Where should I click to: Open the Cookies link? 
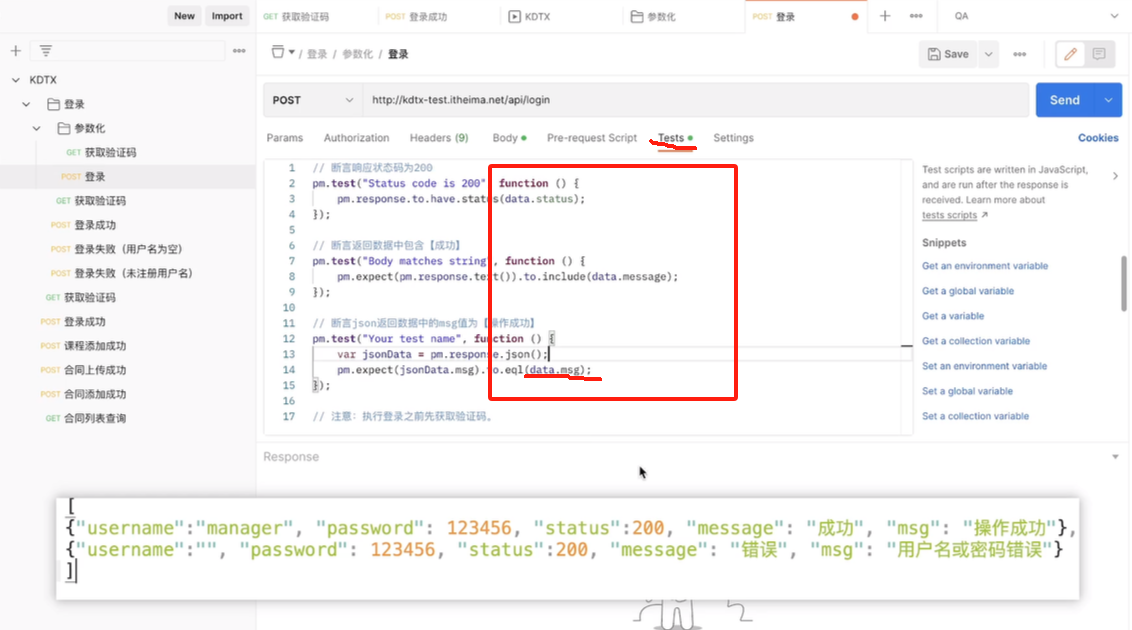click(x=1098, y=138)
